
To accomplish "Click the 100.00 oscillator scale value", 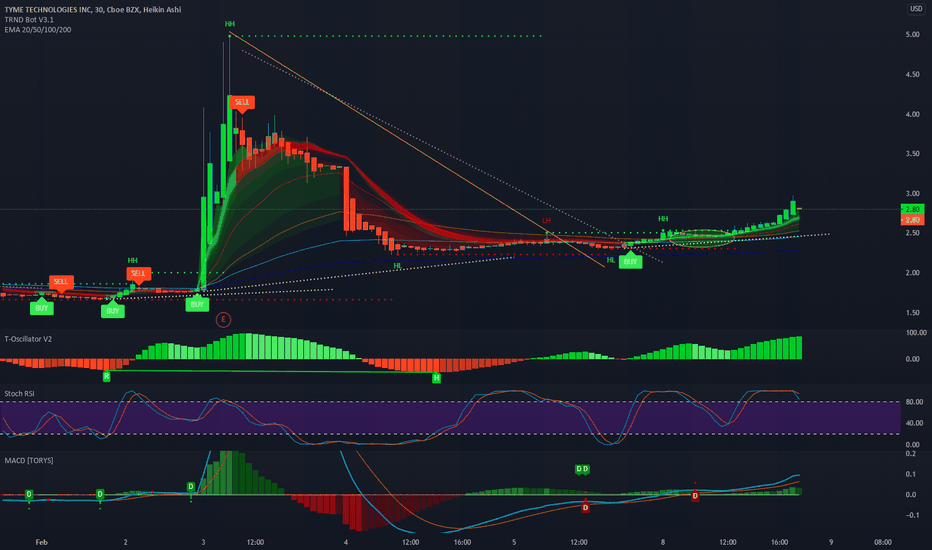I will (916, 333).
